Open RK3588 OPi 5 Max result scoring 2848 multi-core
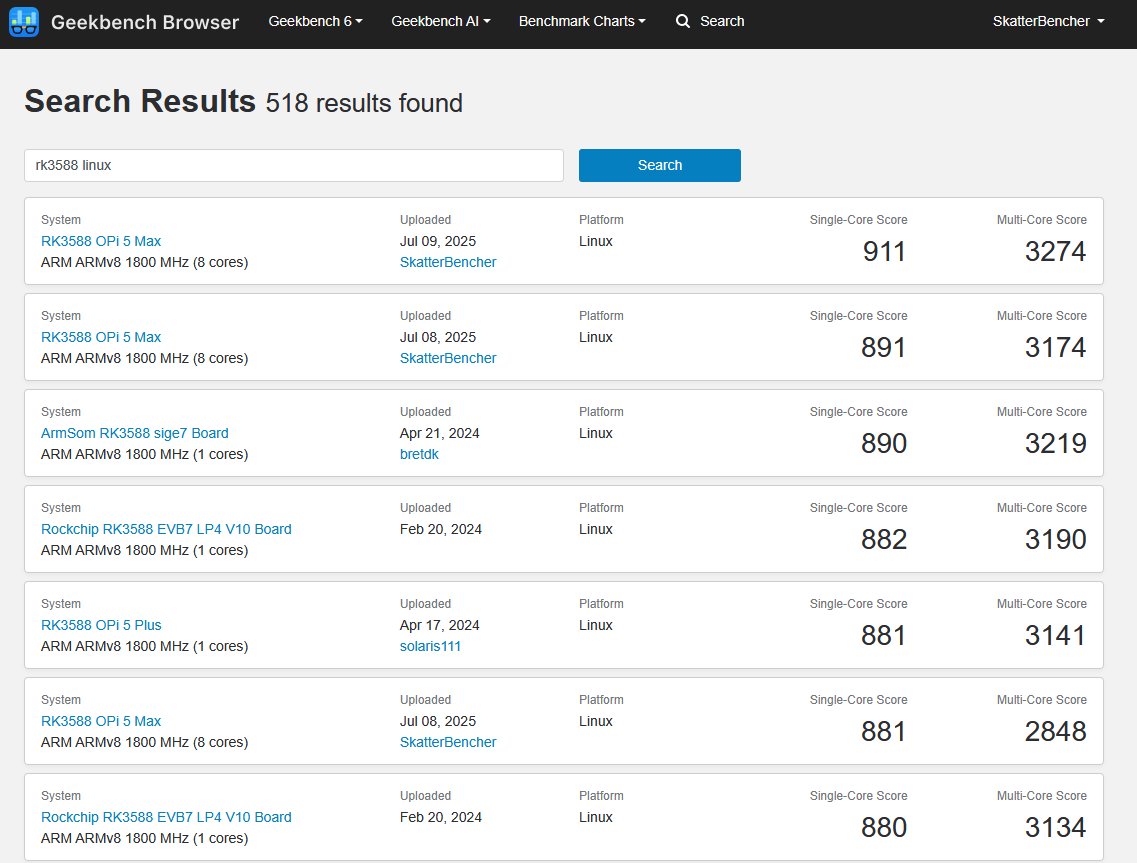The height and width of the screenshot is (863, 1137). point(101,721)
